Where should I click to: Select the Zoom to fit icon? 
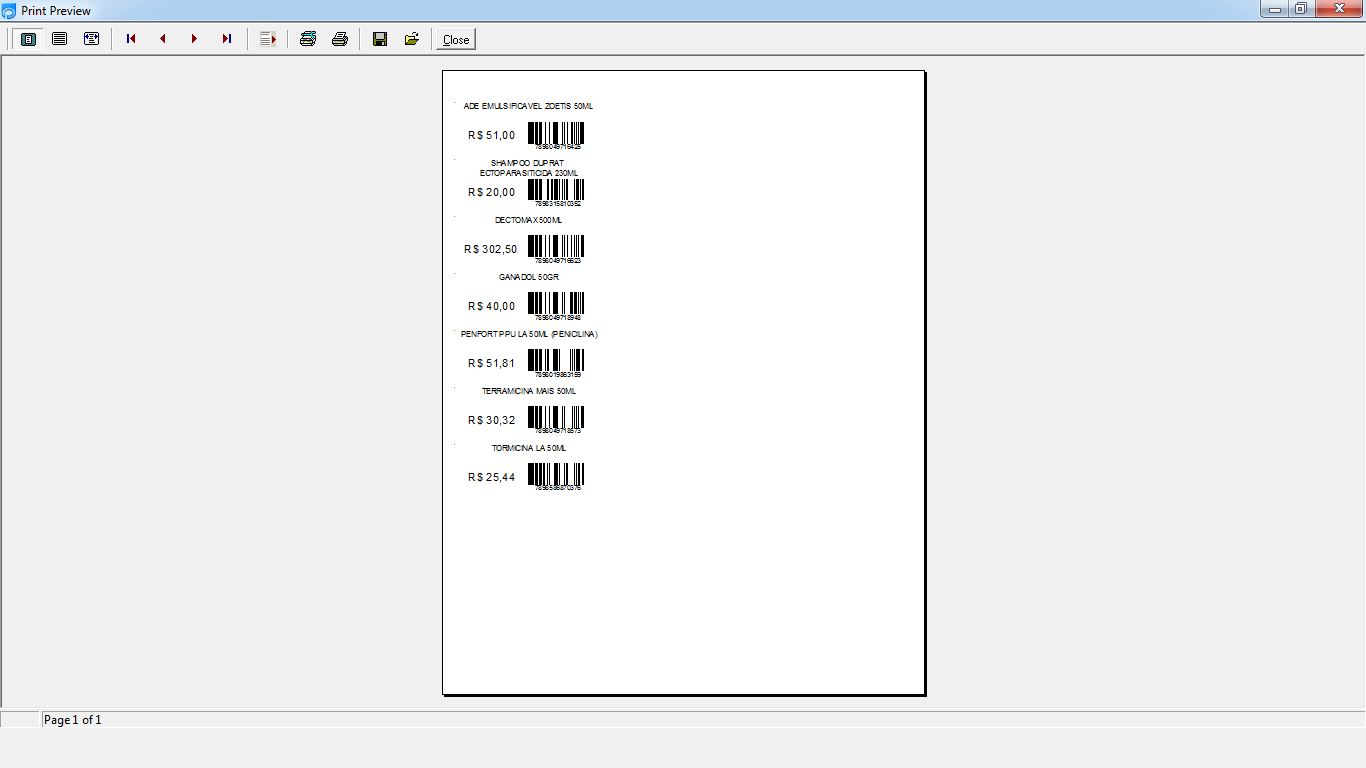29,39
